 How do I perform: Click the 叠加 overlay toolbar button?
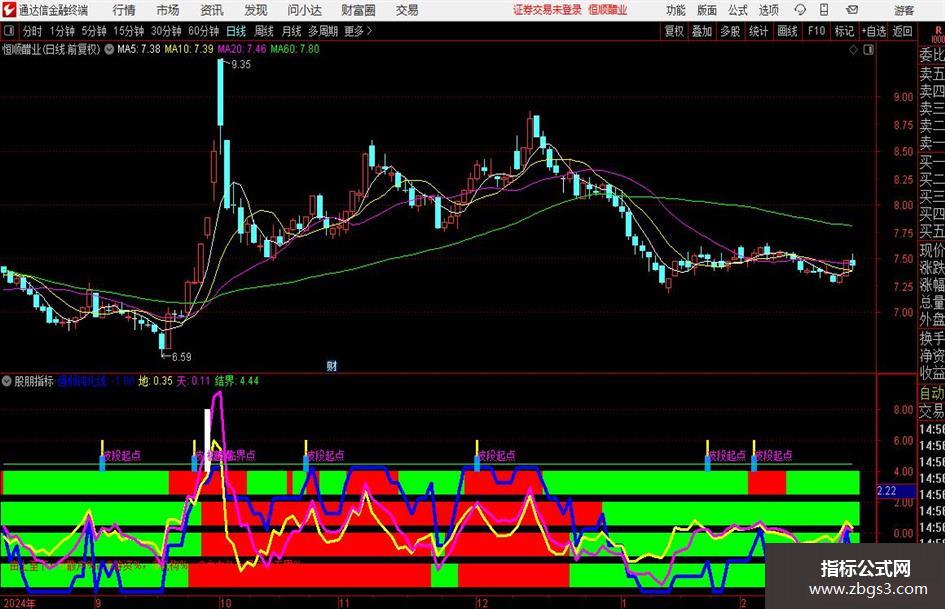702,31
